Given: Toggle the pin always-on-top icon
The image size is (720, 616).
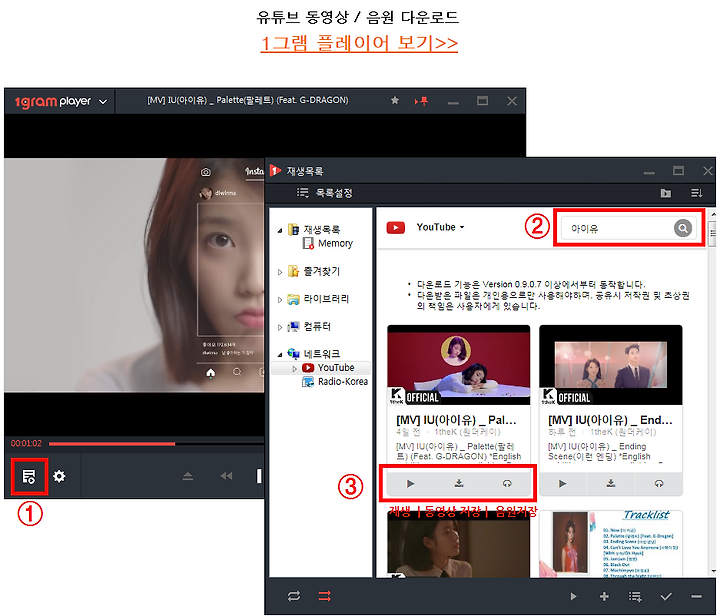Looking at the screenshot, I should click(x=422, y=101).
